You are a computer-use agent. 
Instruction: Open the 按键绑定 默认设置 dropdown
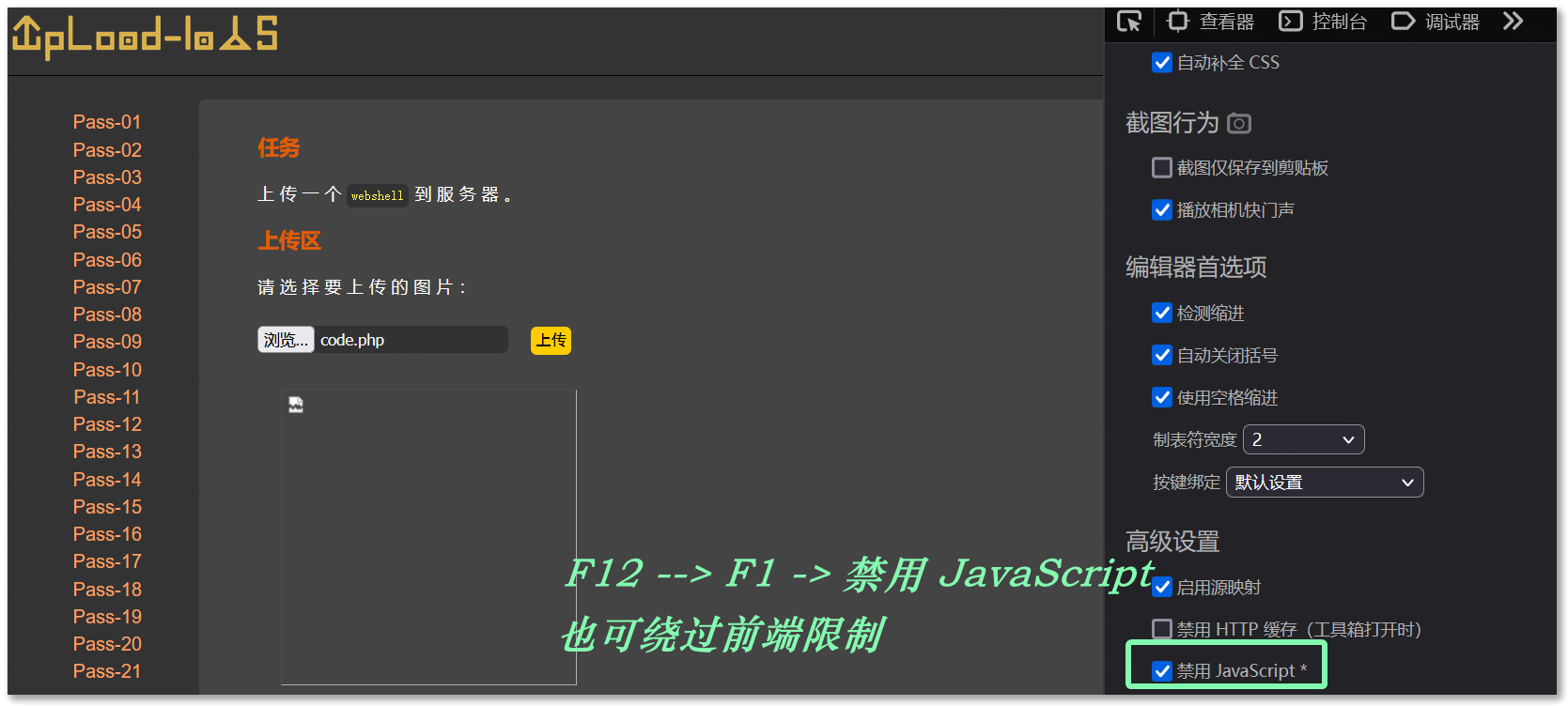[x=1325, y=483]
